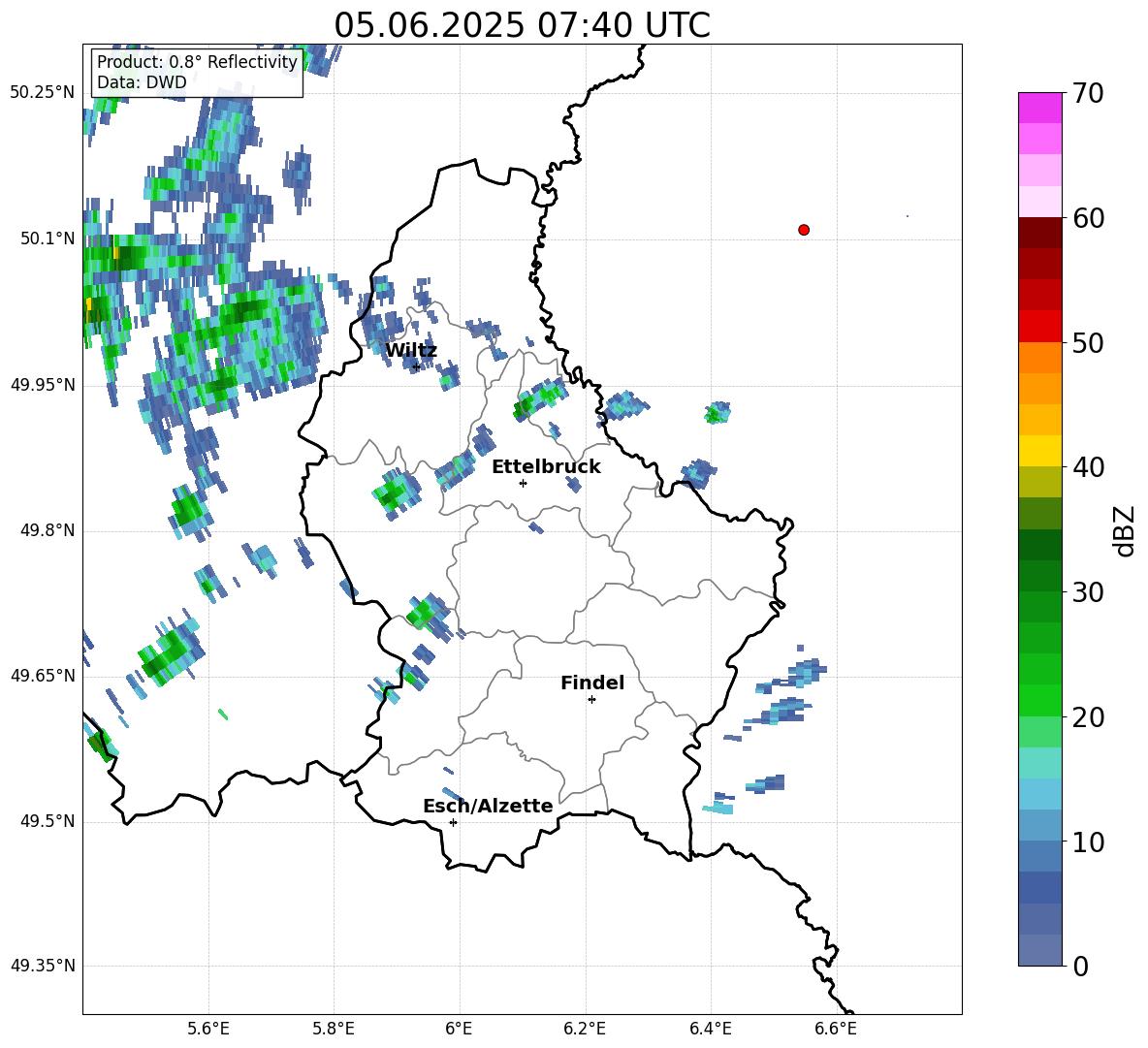Screen dimensions: 1148x1048
Task: Click the Esch/Alzette location cross marker
Action: pos(453,822)
